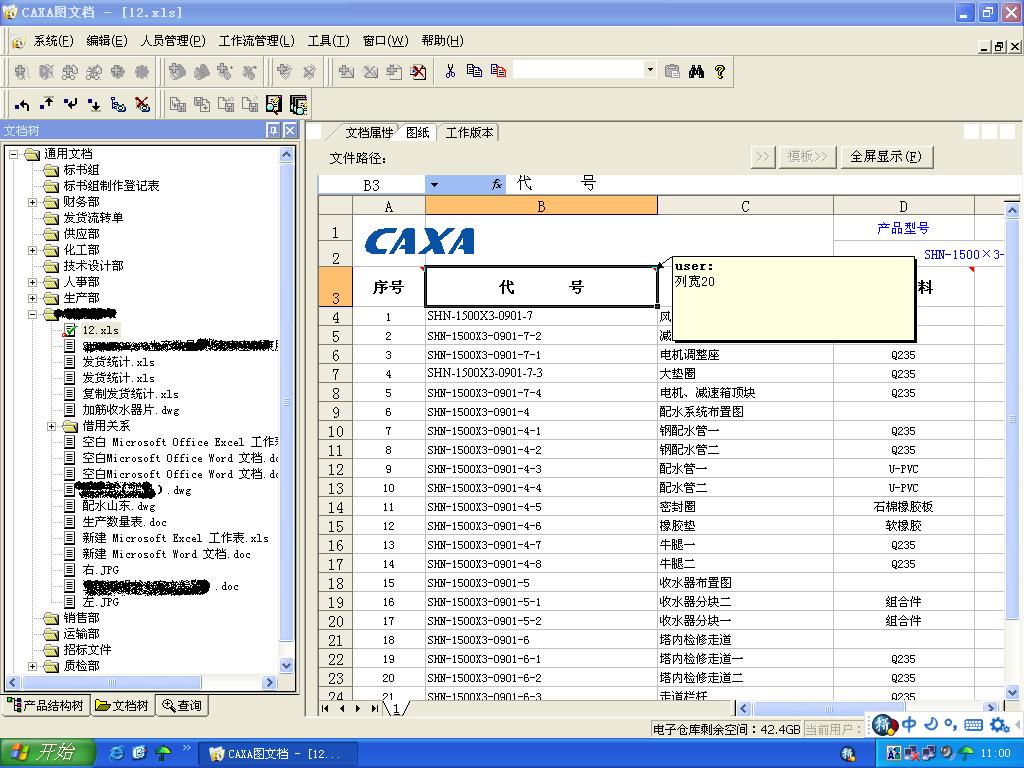Click the document icon with red X
Screen dimensions: 1024x768
tap(418, 71)
